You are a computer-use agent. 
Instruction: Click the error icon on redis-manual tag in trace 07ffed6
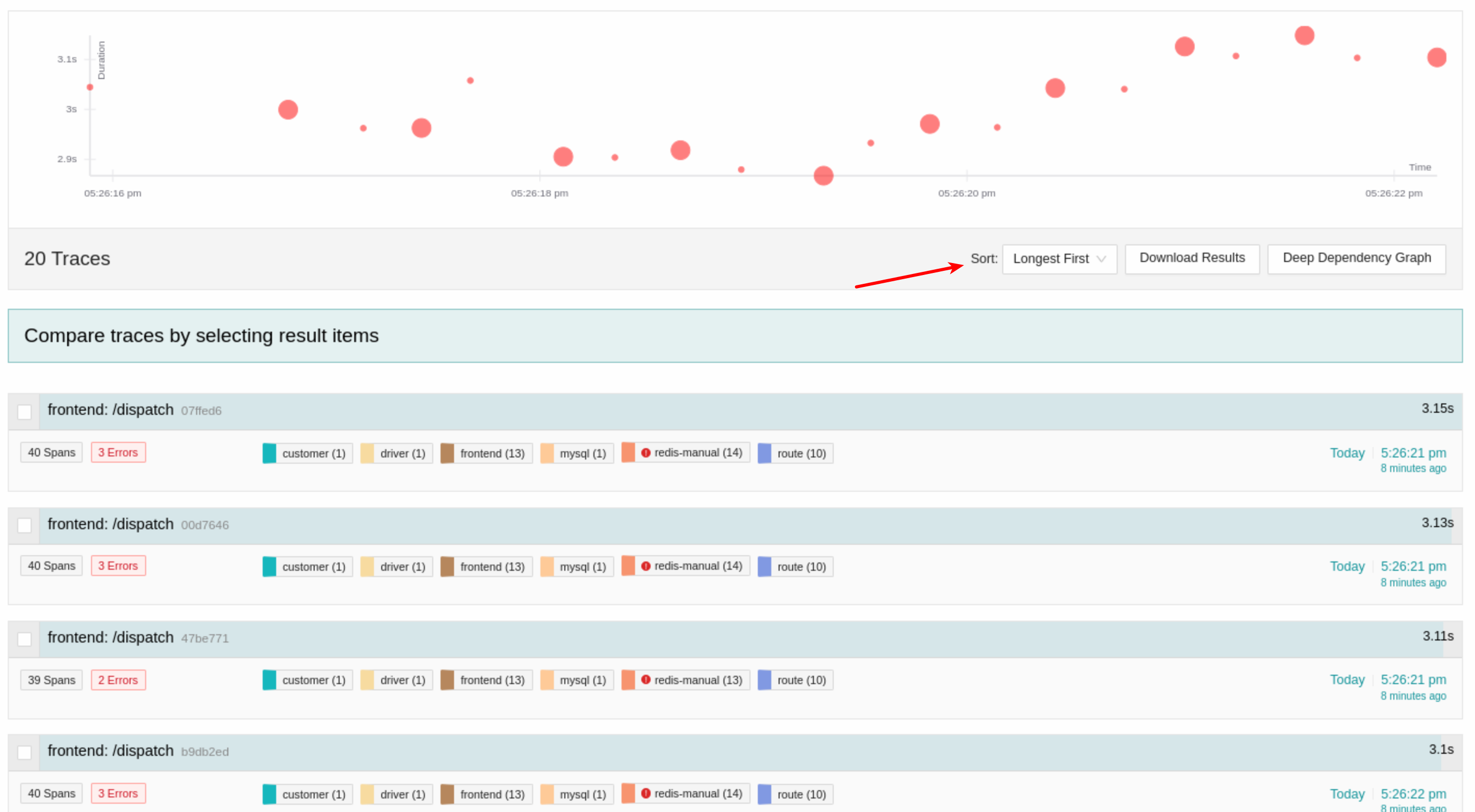tap(645, 452)
